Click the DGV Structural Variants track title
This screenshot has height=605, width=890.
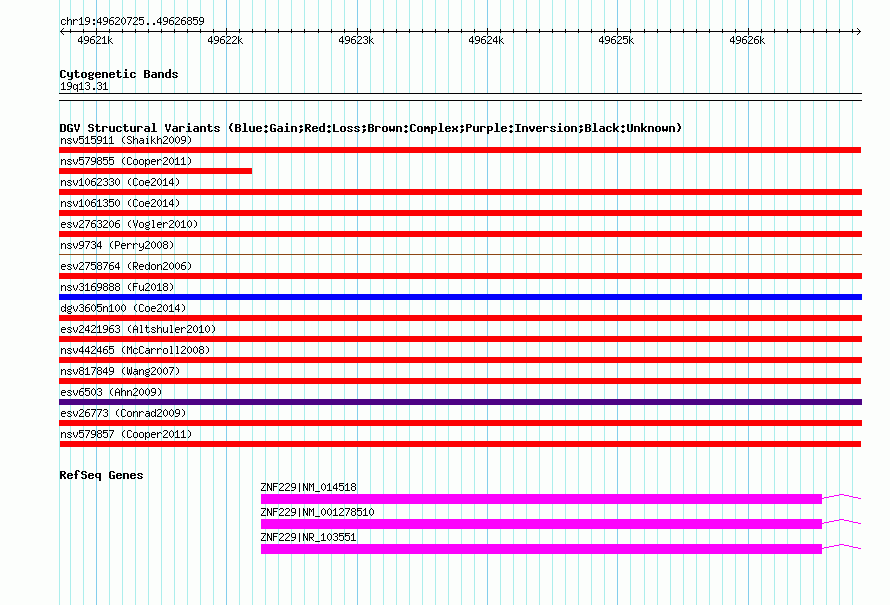point(370,128)
